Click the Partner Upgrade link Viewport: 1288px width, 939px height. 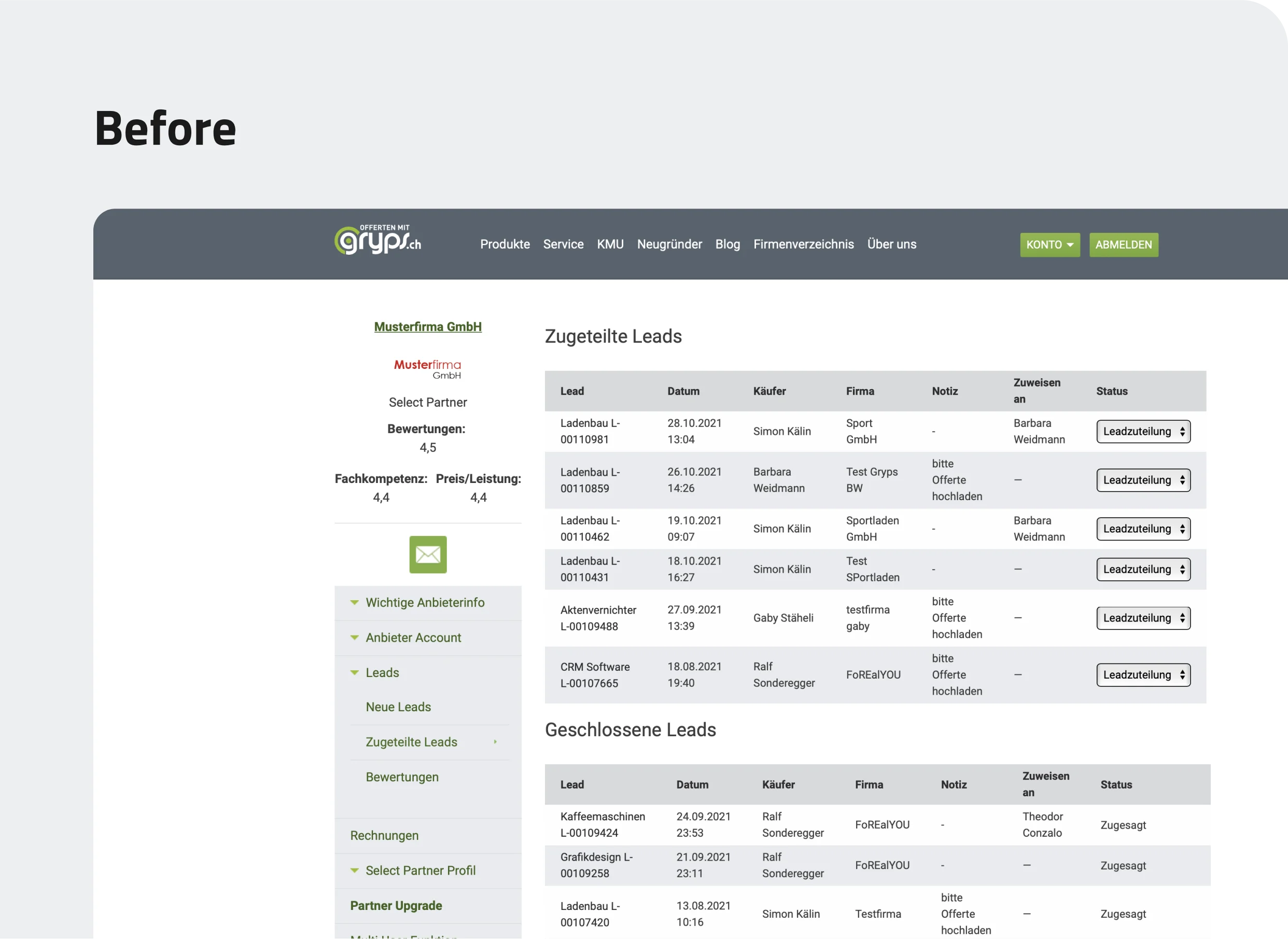(396, 905)
